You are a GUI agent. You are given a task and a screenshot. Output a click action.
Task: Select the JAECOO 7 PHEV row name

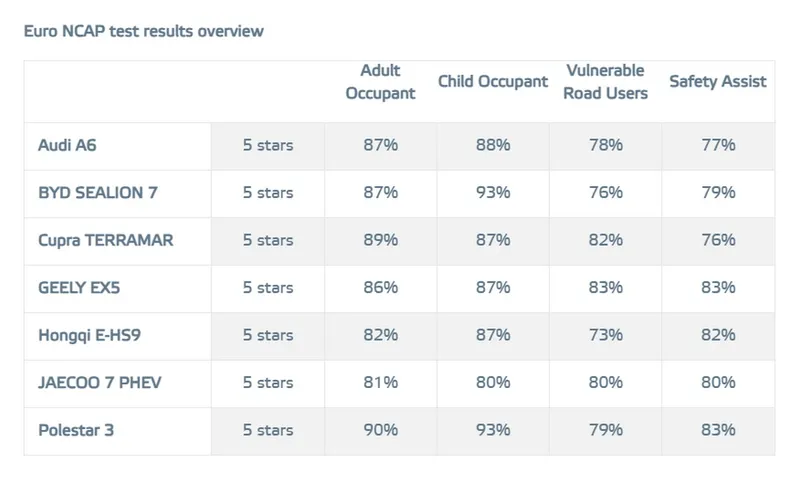pos(98,382)
